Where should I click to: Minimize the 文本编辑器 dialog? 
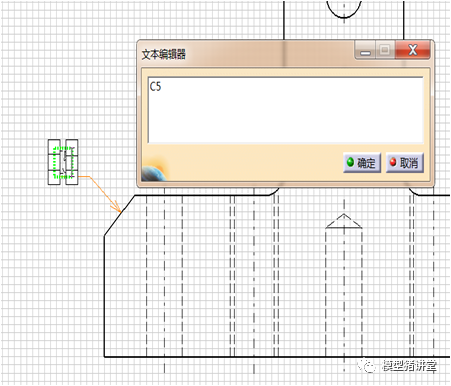click(x=366, y=50)
